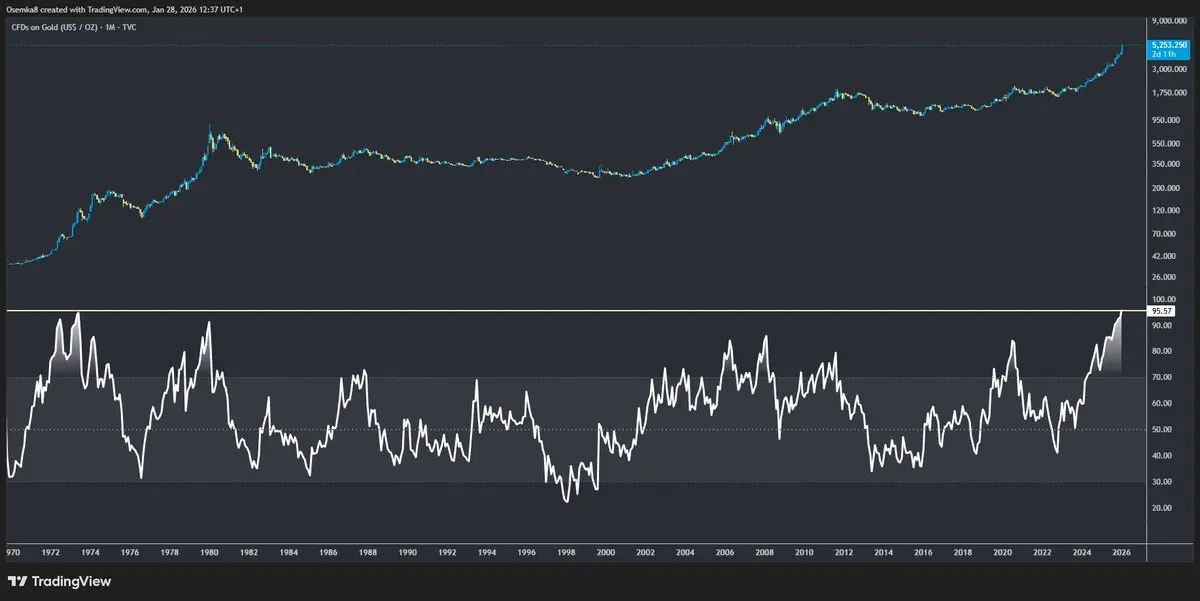Viewport: 1200px width, 601px height.
Task: Click the 80.00 RSI scale label
Action: pyautogui.click(x=1161, y=351)
